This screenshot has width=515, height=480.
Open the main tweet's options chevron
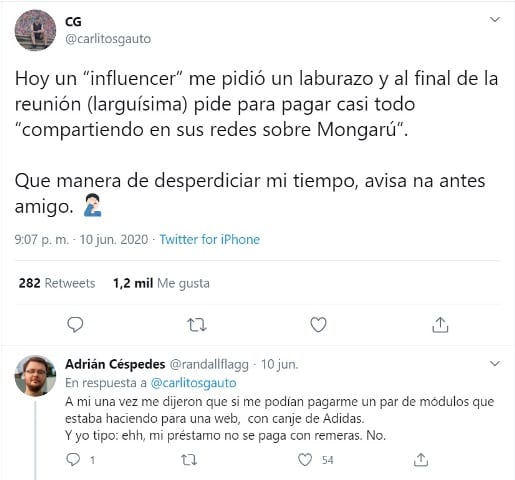[495, 20]
